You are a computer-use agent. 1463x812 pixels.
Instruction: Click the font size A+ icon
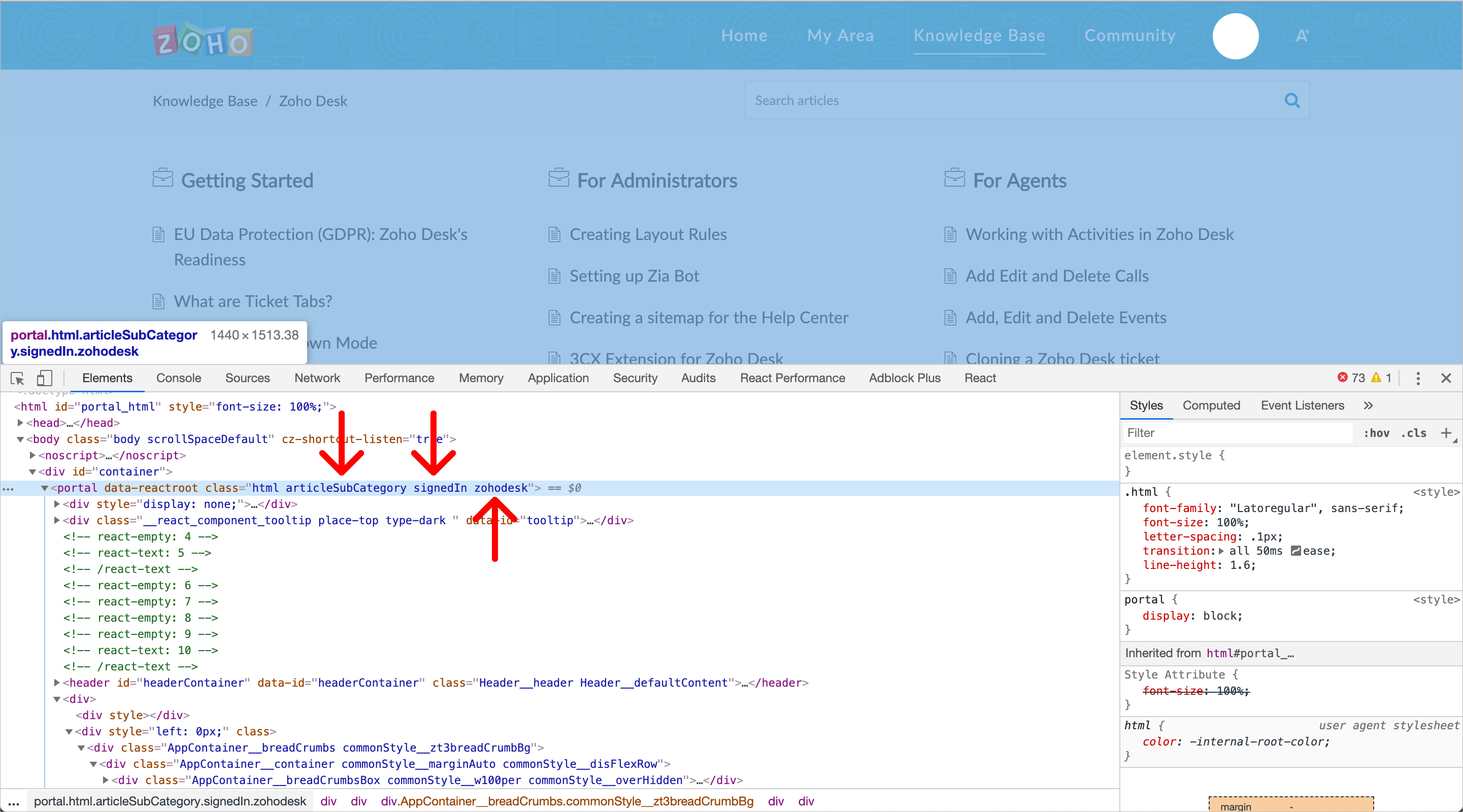pos(1302,36)
